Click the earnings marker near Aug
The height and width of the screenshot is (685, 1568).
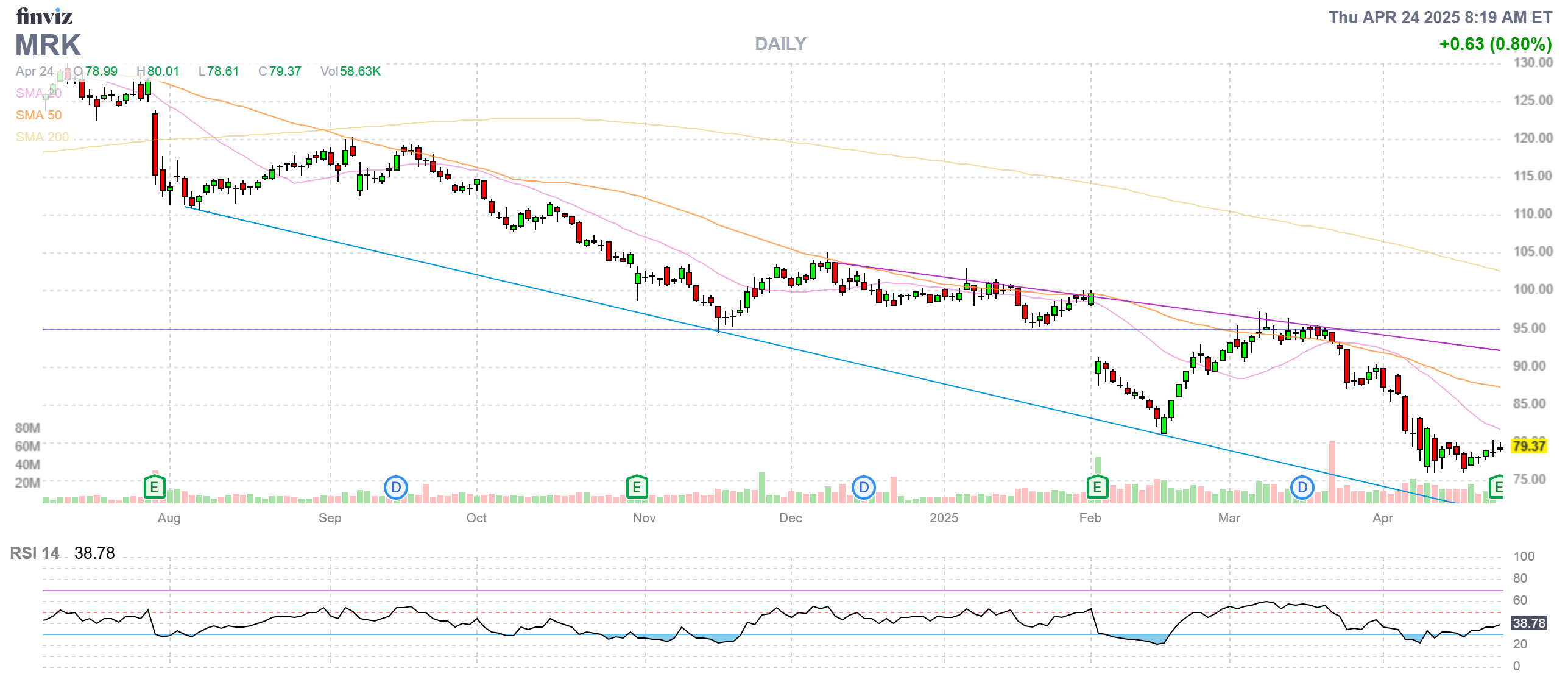pyautogui.click(x=154, y=487)
